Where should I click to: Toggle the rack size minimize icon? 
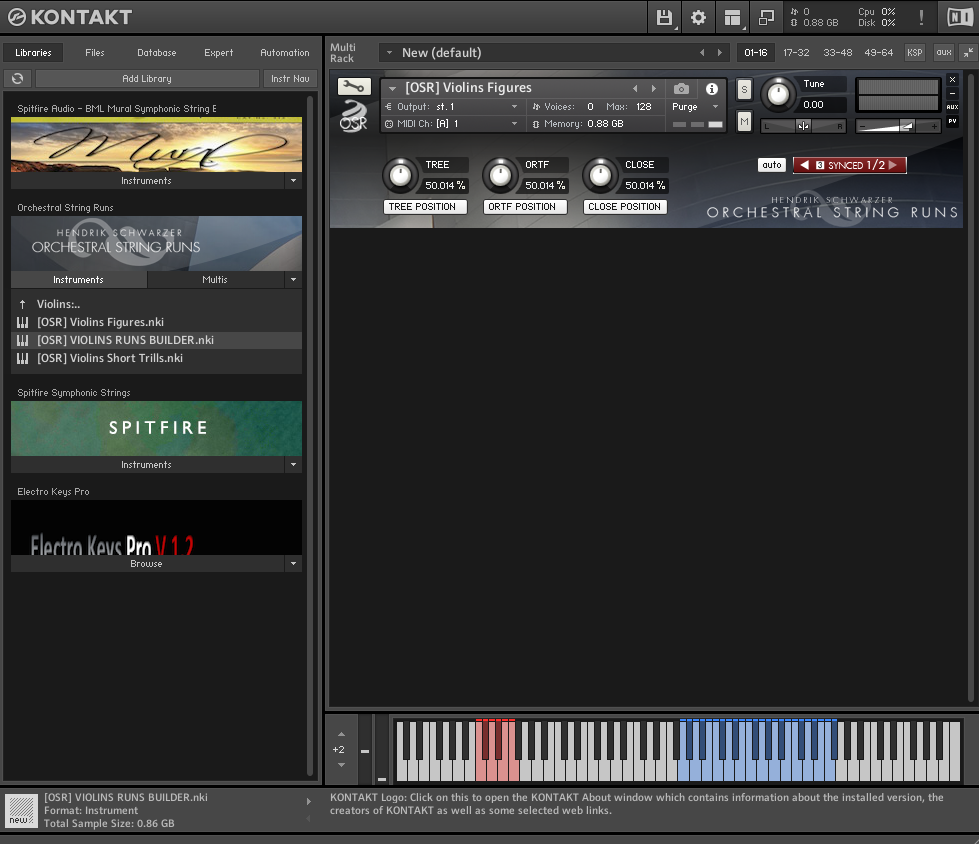(968, 52)
